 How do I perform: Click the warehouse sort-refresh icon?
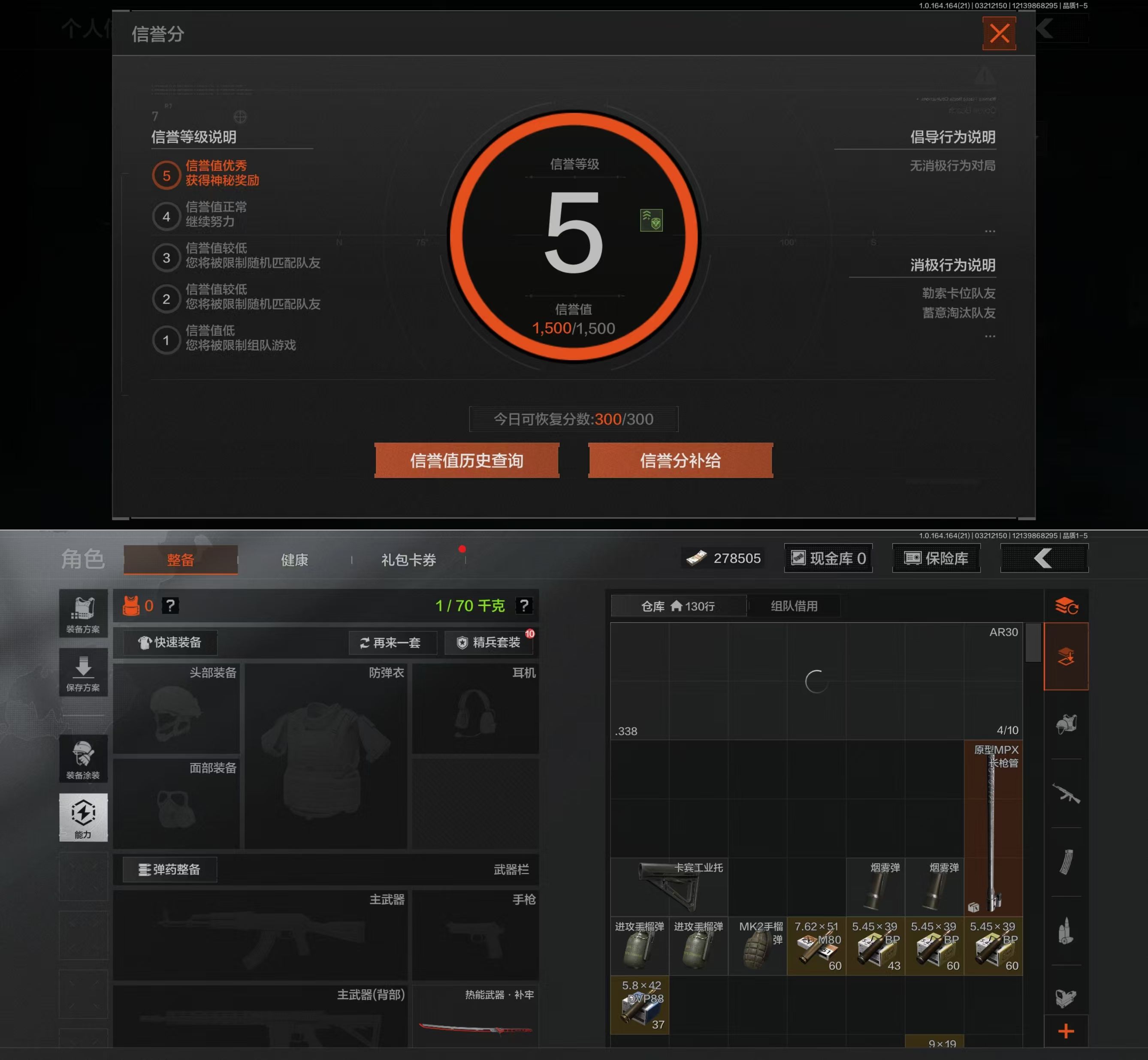[1066, 606]
